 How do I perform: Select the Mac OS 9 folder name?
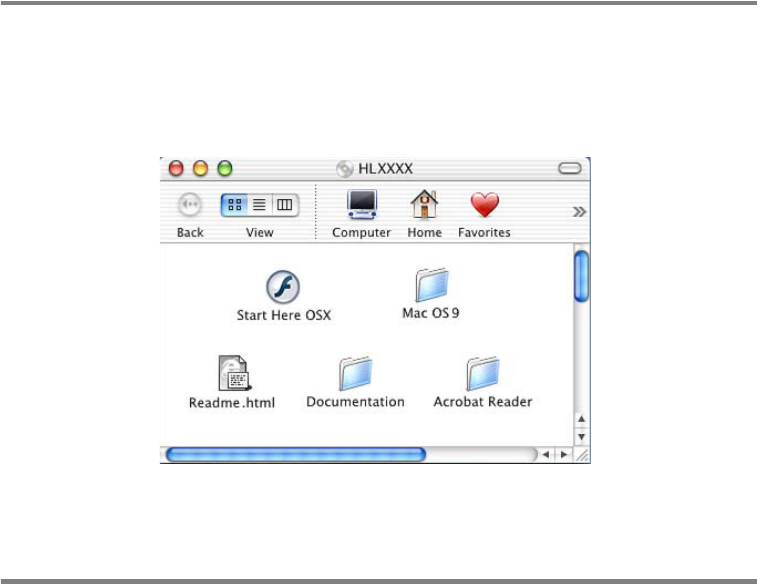[x=431, y=313]
